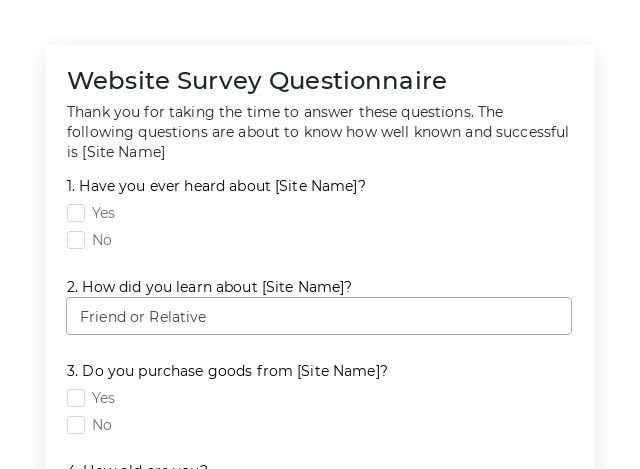Tick No for purchasing goods question

(76, 425)
